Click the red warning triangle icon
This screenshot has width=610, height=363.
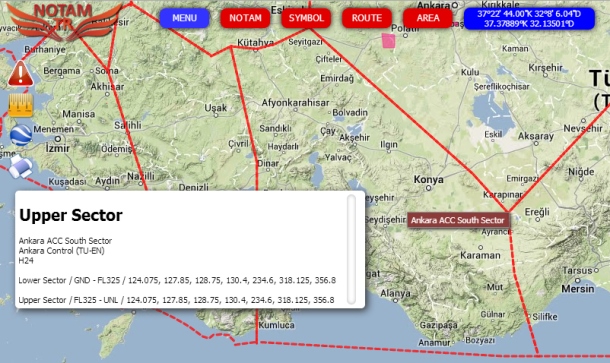point(21,74)
